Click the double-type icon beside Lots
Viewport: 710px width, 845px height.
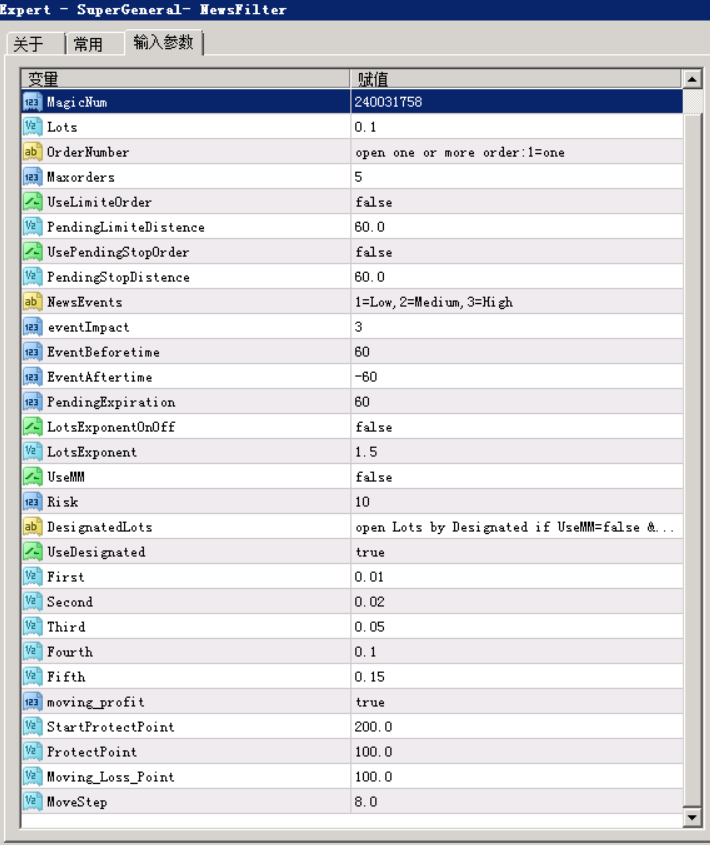pyautogui.click(x=32, y=127)
